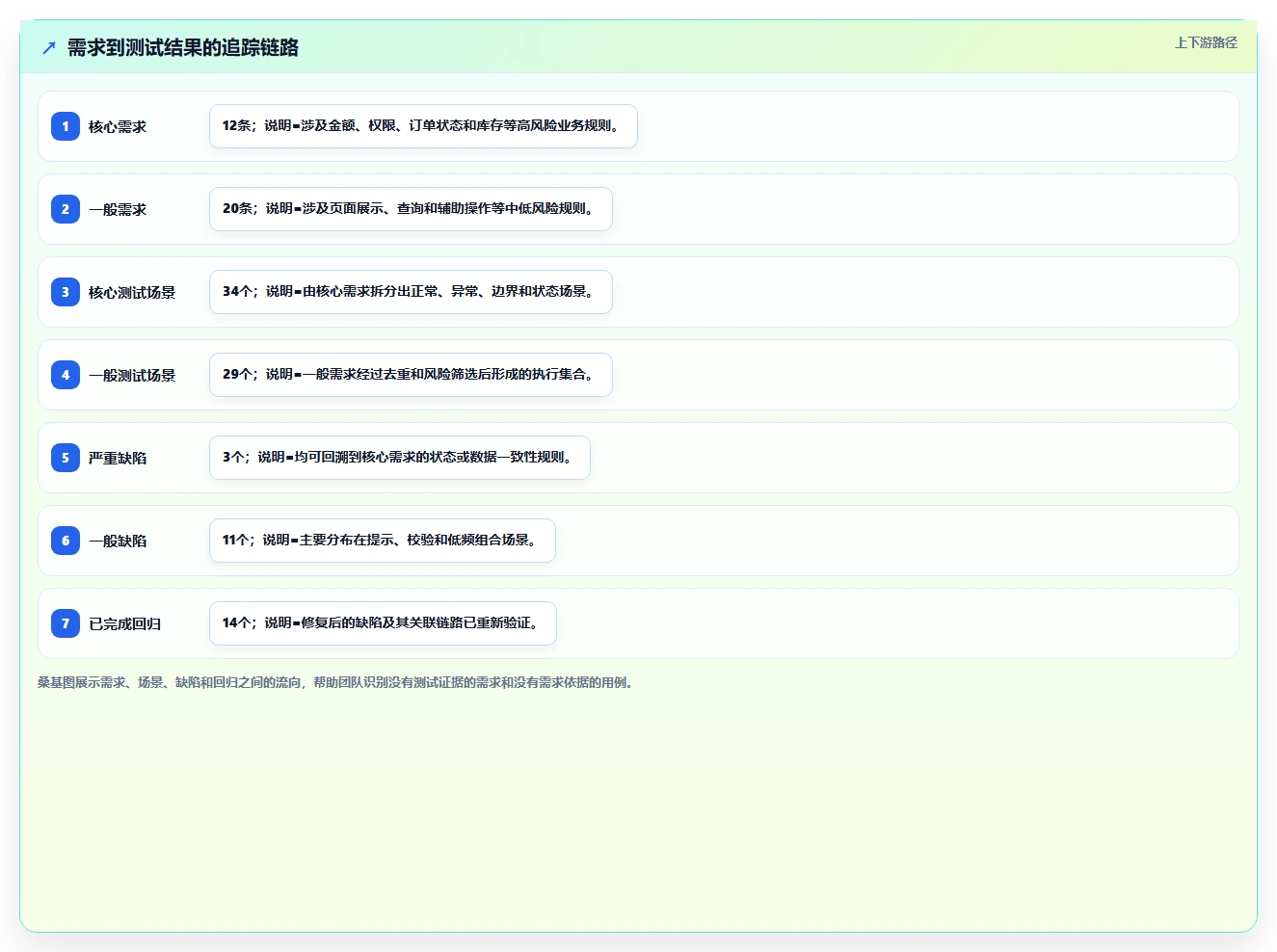Click the 3个 severe defects description box

400,458
